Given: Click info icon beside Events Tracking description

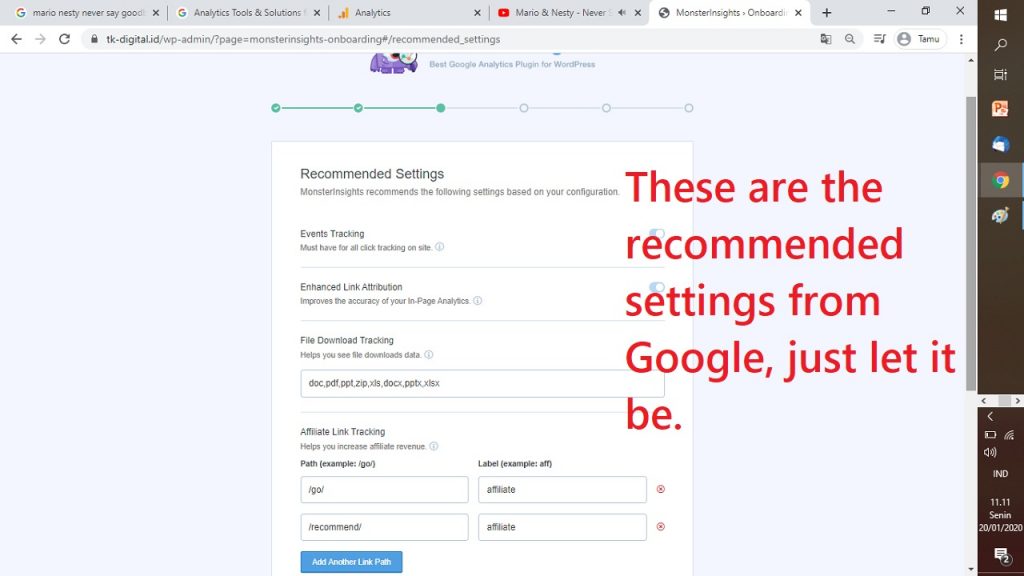Looking at the screenshot, I should pyautogui.click(x=440, y=247).
